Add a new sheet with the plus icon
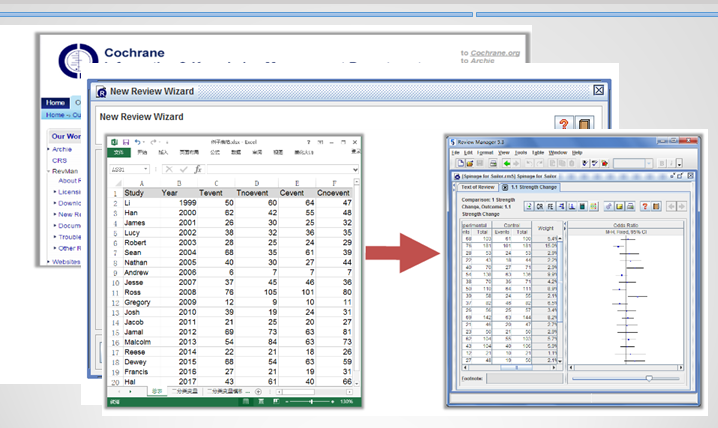 (x=258, y=391)
